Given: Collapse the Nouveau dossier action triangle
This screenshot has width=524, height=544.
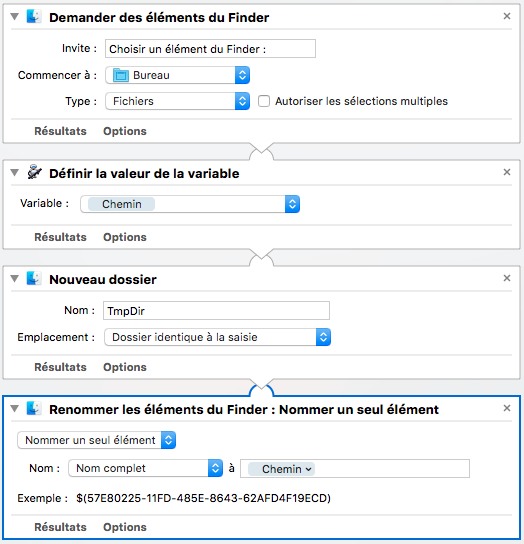Looking at the screenshot, I should [15, 278].
